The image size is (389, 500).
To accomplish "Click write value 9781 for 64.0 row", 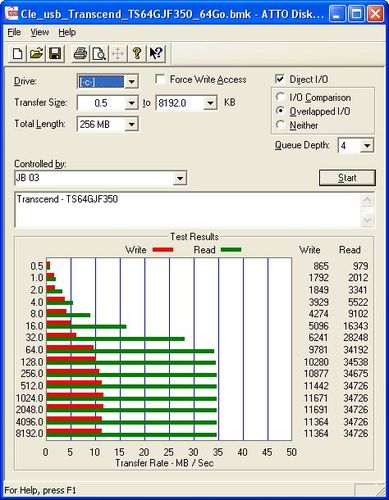I will tap(318, 350).
